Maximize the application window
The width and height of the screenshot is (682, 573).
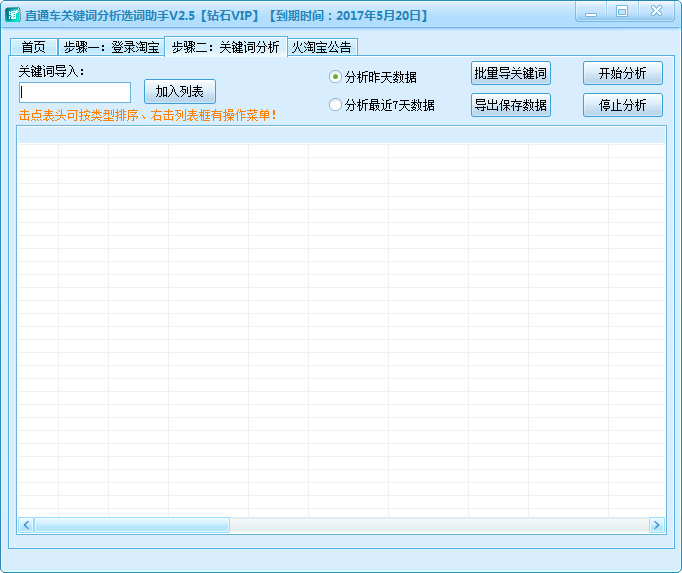(x=622, y=11)
